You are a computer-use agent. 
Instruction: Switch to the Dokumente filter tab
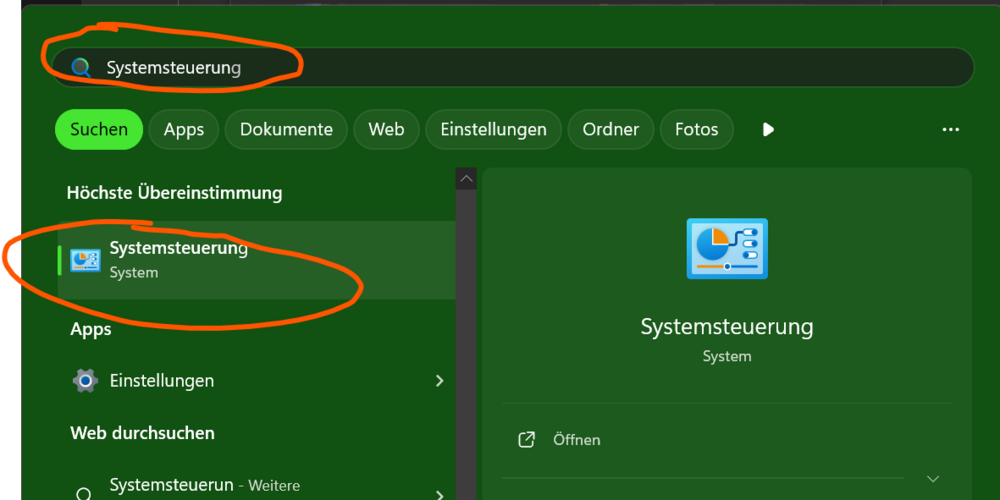[x=286, y=129]
